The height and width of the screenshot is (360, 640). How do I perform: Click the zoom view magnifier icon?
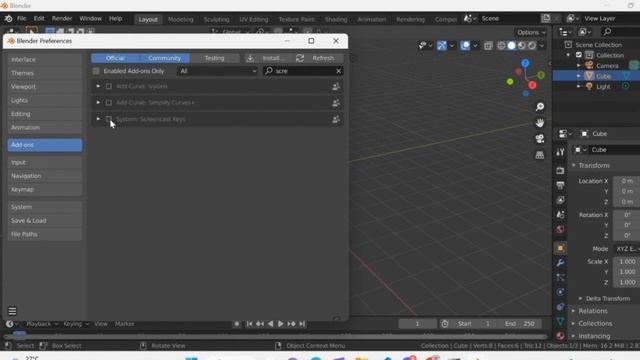(540, 107)
